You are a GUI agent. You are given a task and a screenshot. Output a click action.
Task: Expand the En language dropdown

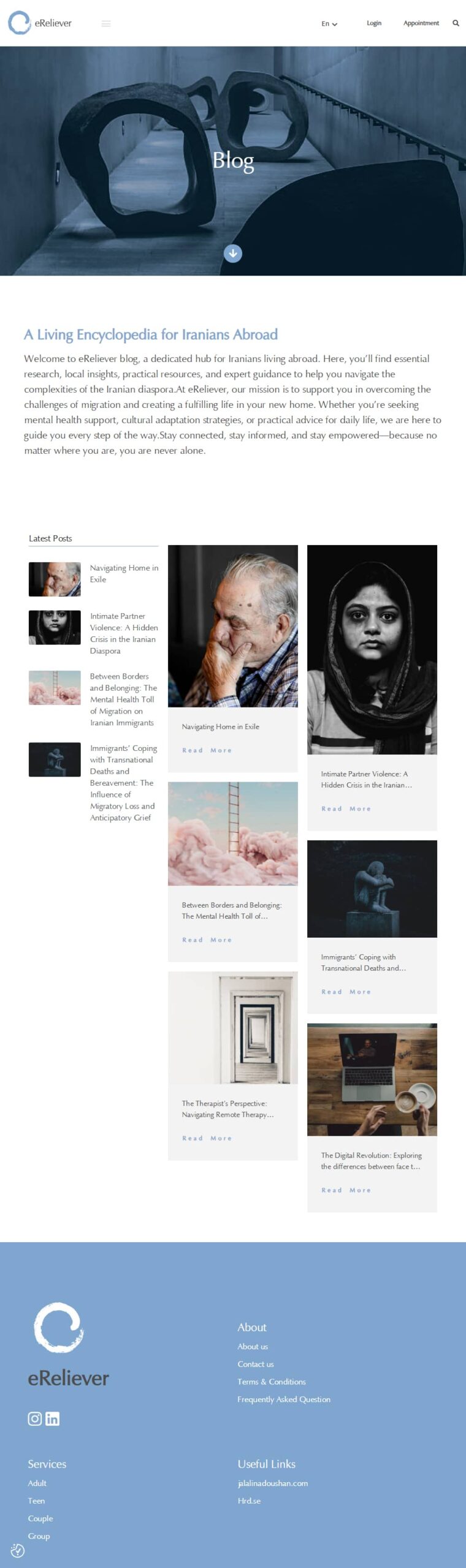pos(329,24)
